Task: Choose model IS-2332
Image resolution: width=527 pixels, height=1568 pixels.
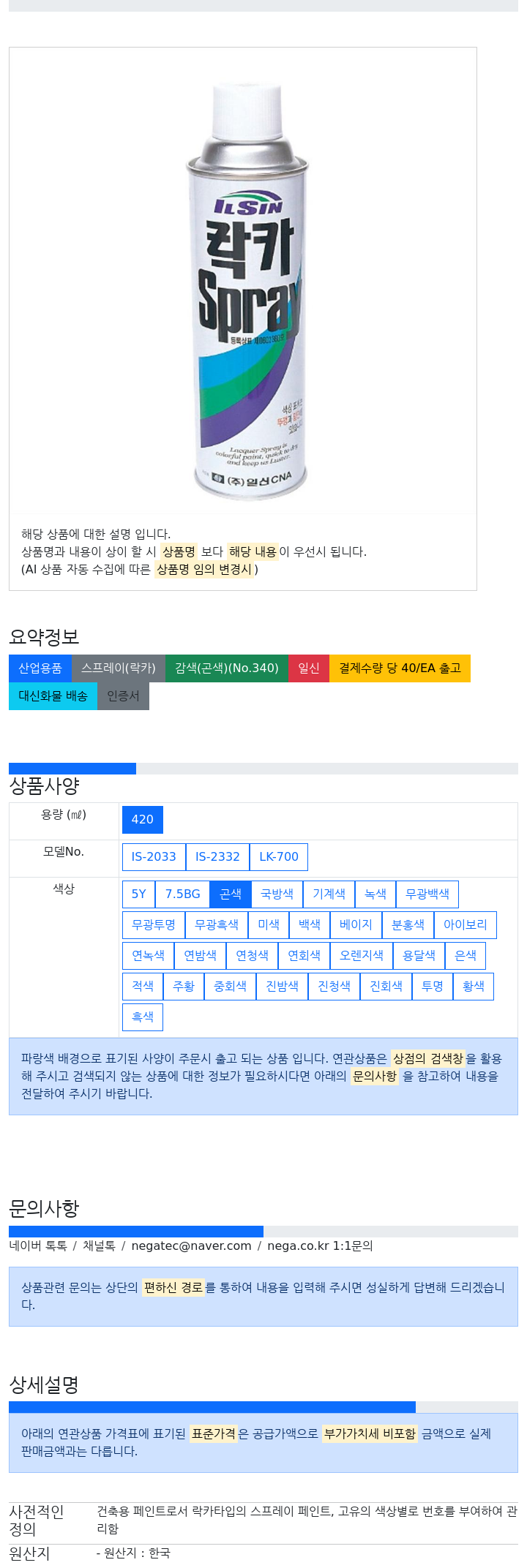Action: coord(217,857)
